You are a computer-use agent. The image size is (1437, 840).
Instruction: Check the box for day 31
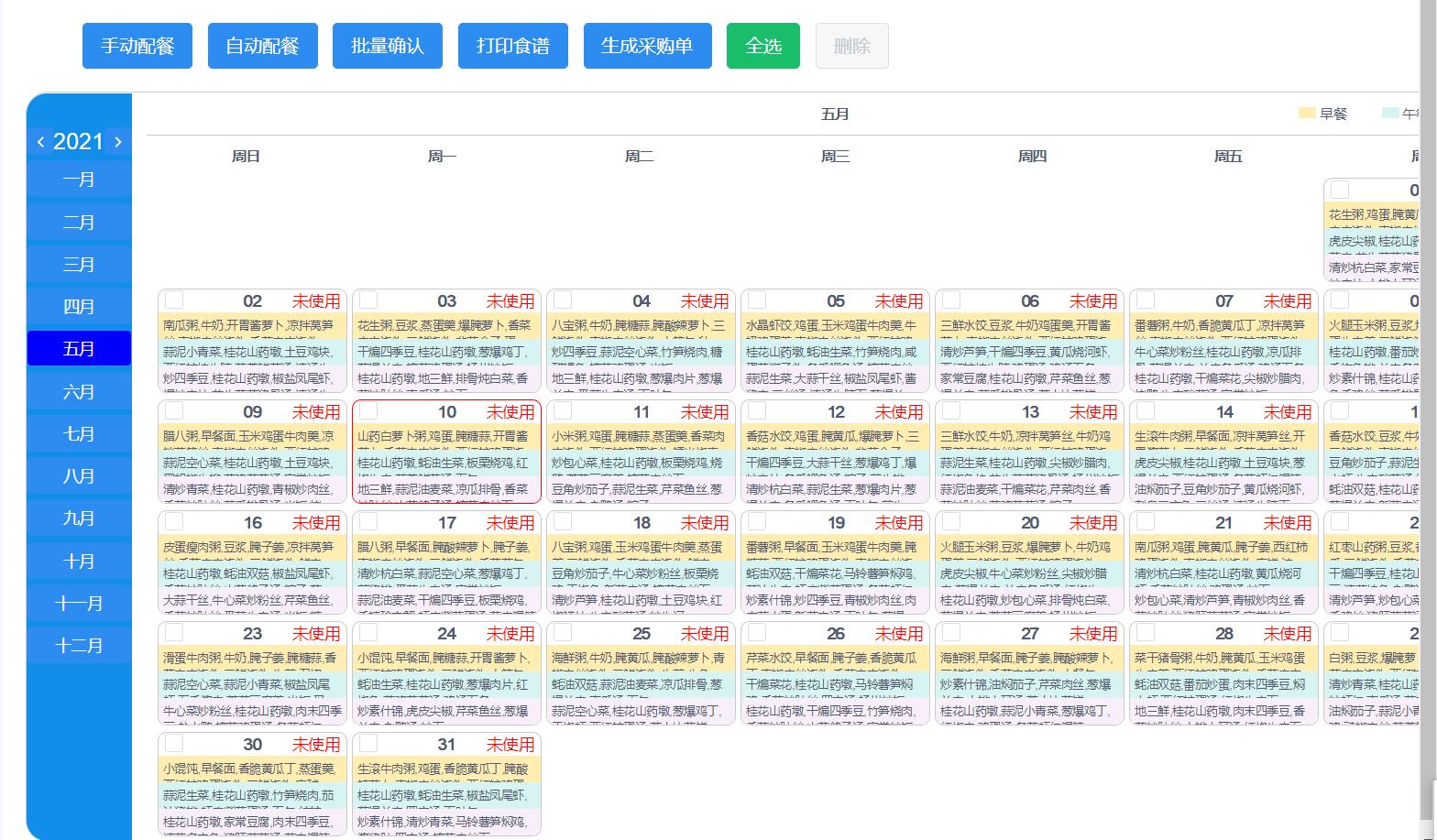click(368, 743)
